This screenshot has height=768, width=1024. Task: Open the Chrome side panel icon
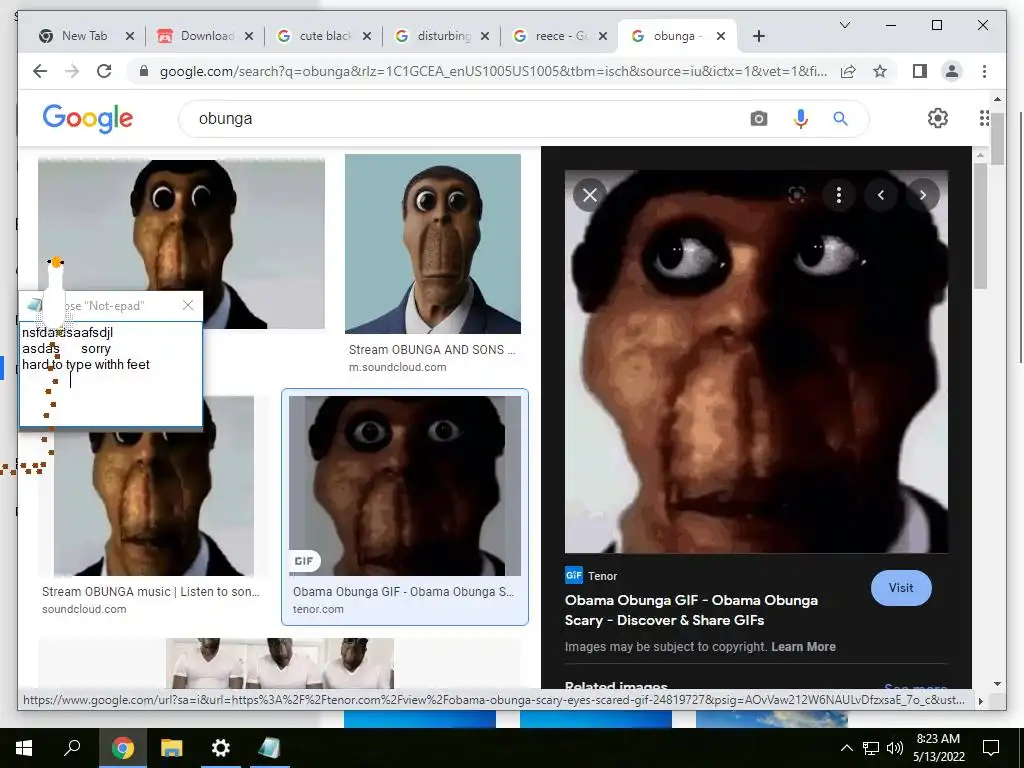pos(920,71)
